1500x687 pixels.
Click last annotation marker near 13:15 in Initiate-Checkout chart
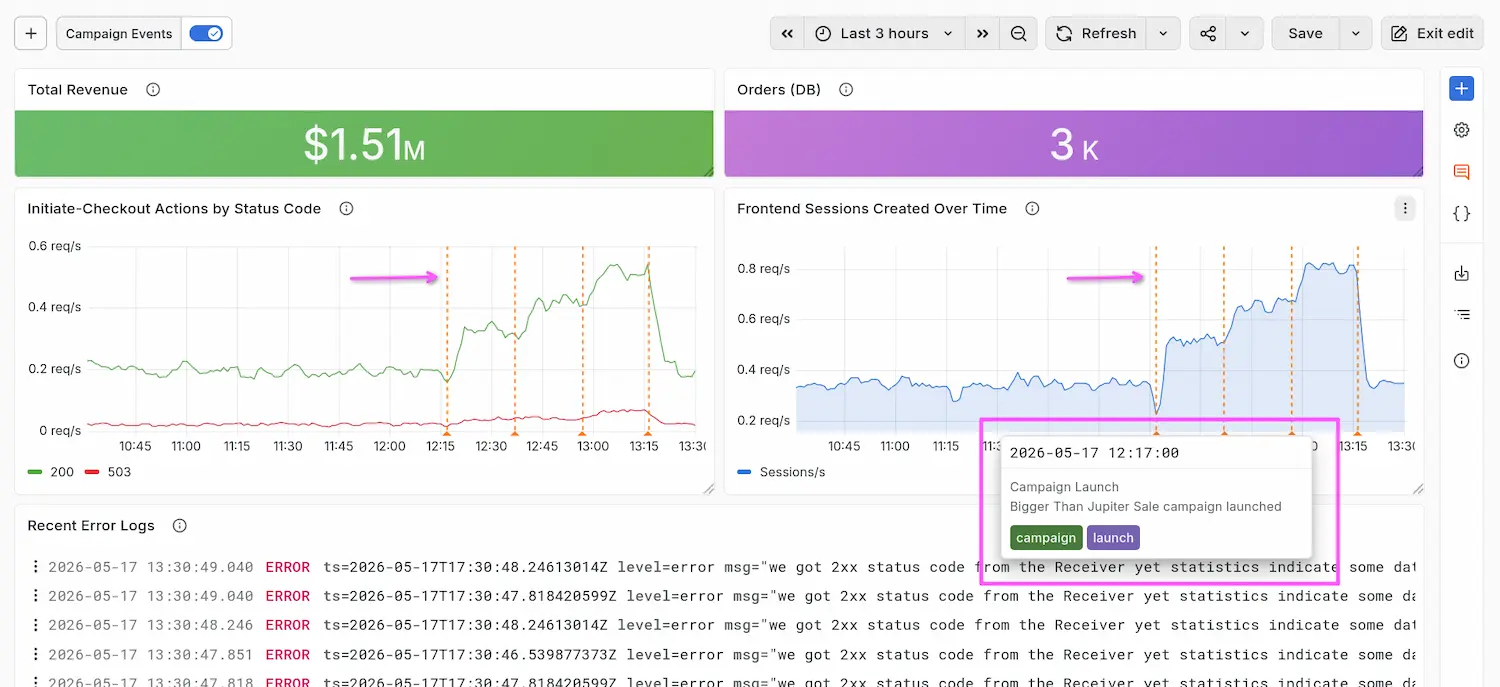pos(648,431)
